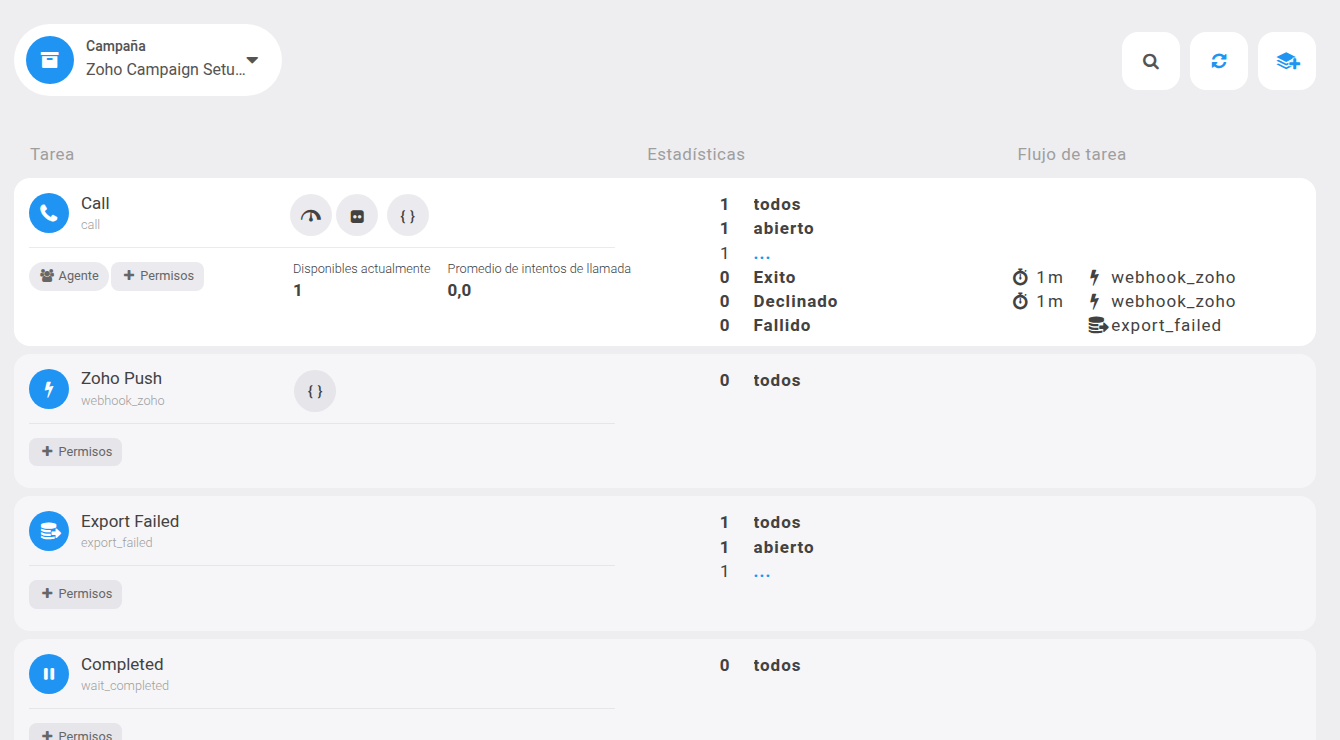Click the Export Failed task title
Viewport: 1340px width, 740px height.
[x=130, y=522]
